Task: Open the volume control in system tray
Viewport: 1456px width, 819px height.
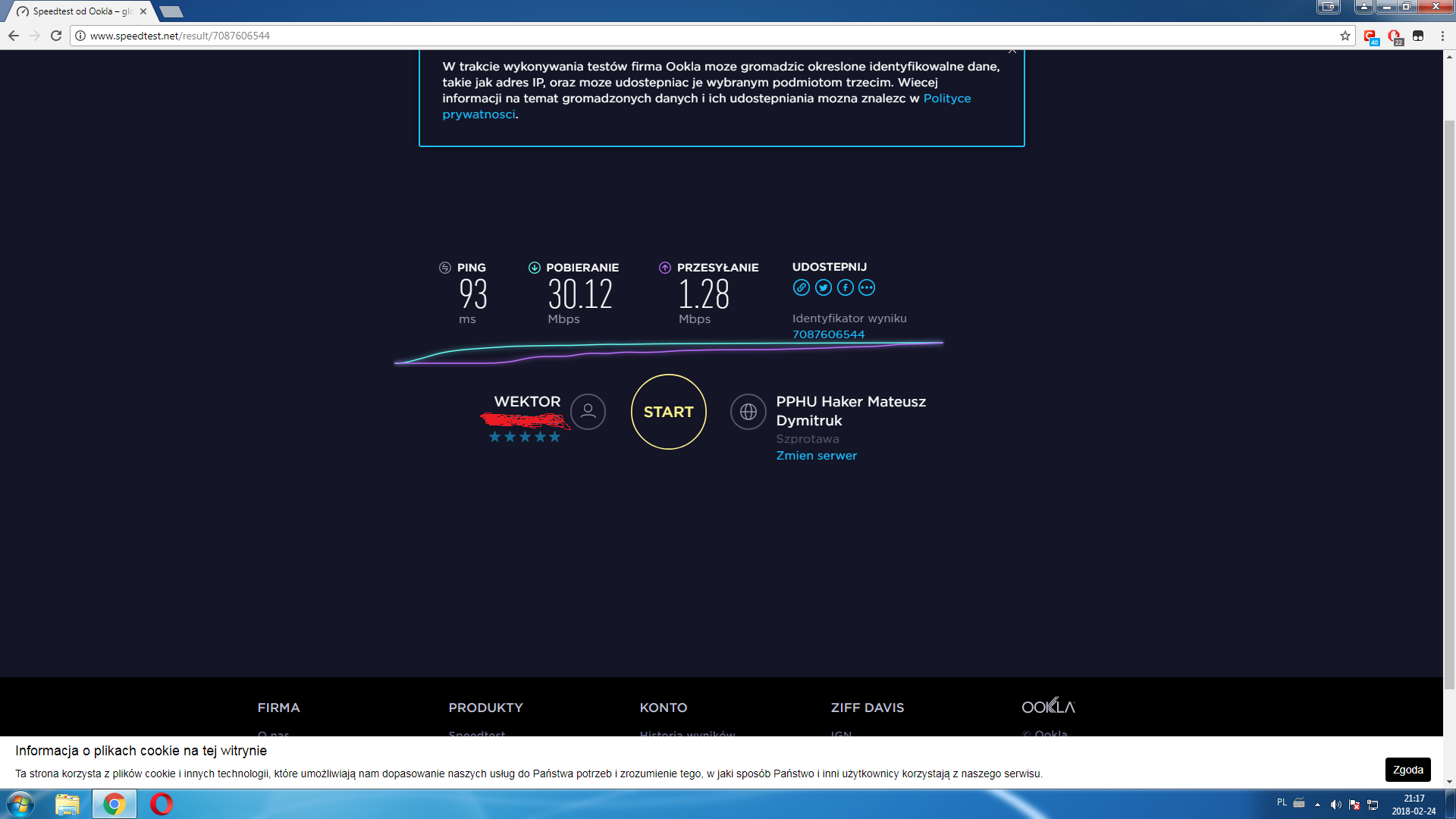Action: 1336,805
